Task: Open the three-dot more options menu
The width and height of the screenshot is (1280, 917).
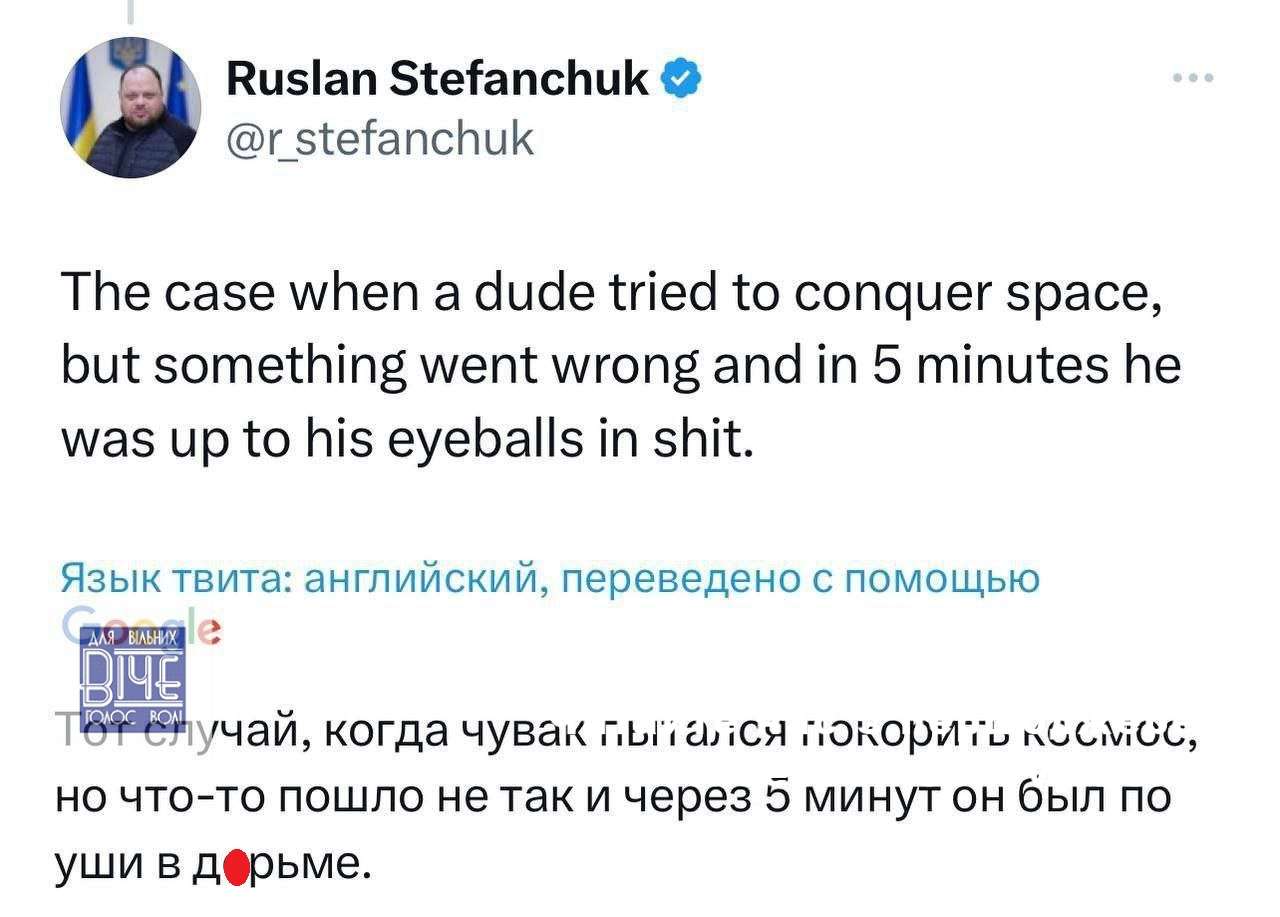Action: point(1194,78)
